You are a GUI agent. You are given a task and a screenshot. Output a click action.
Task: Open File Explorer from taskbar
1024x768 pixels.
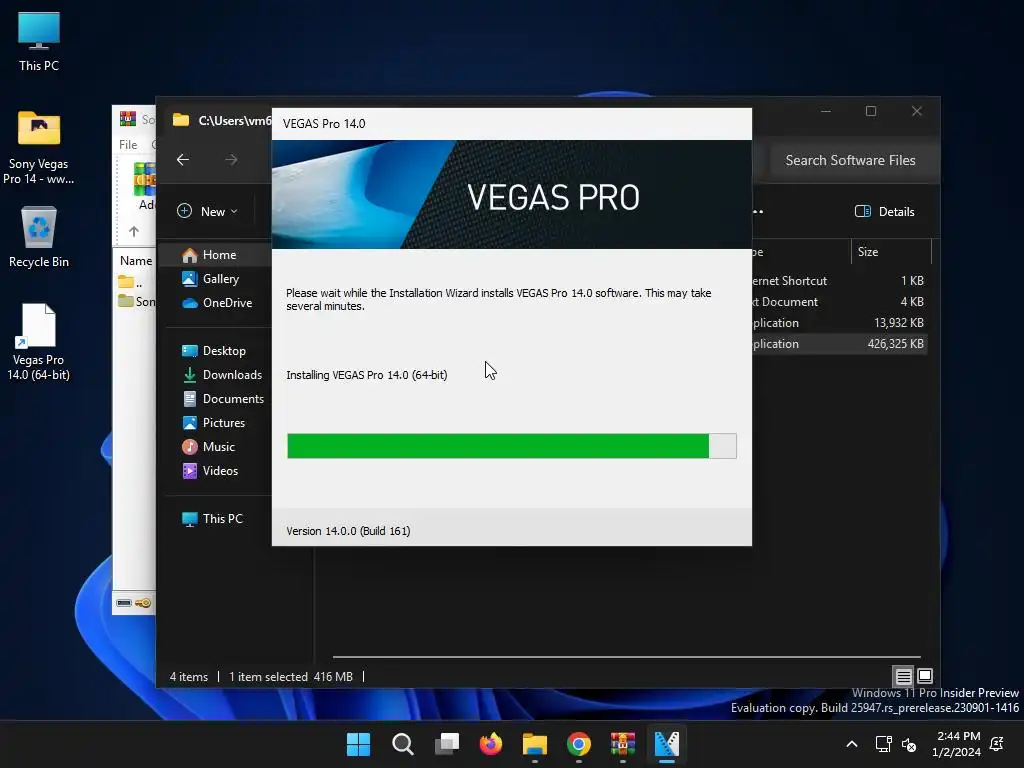pos(535,744)
